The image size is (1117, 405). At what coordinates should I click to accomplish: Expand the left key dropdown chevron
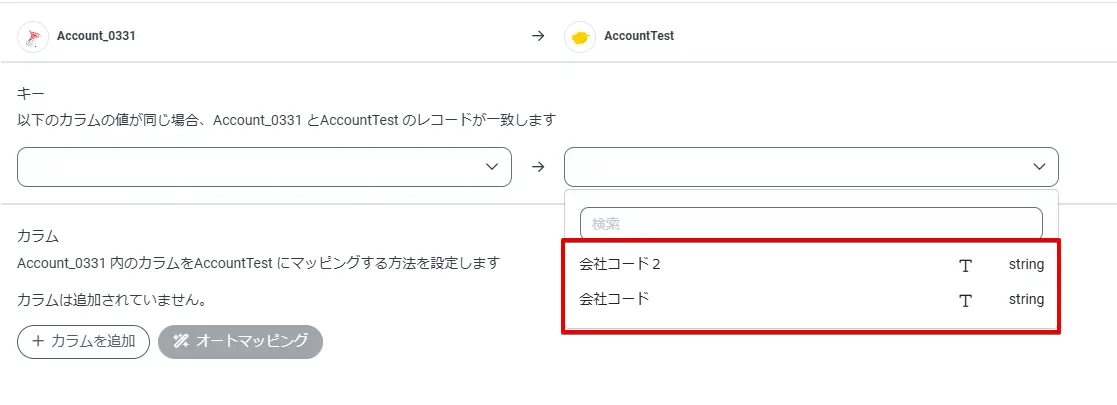(x=491, y=167)
